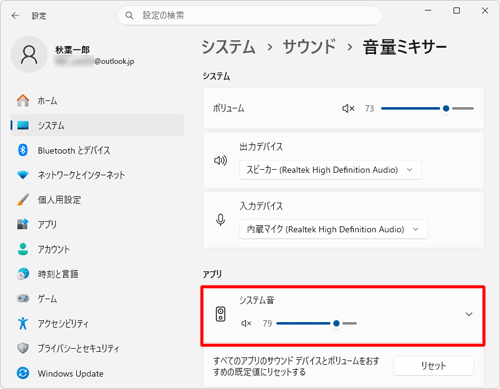This screenshot has width=500, height=389.
Task: Click the network Wi-Fi icon
Action: [x=23, y=175]
